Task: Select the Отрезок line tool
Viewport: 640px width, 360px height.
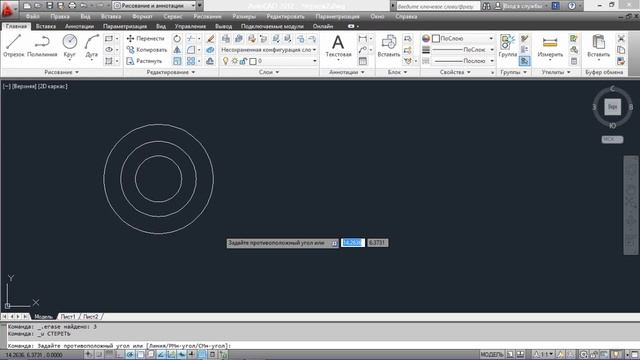Action: click(14, 46)
